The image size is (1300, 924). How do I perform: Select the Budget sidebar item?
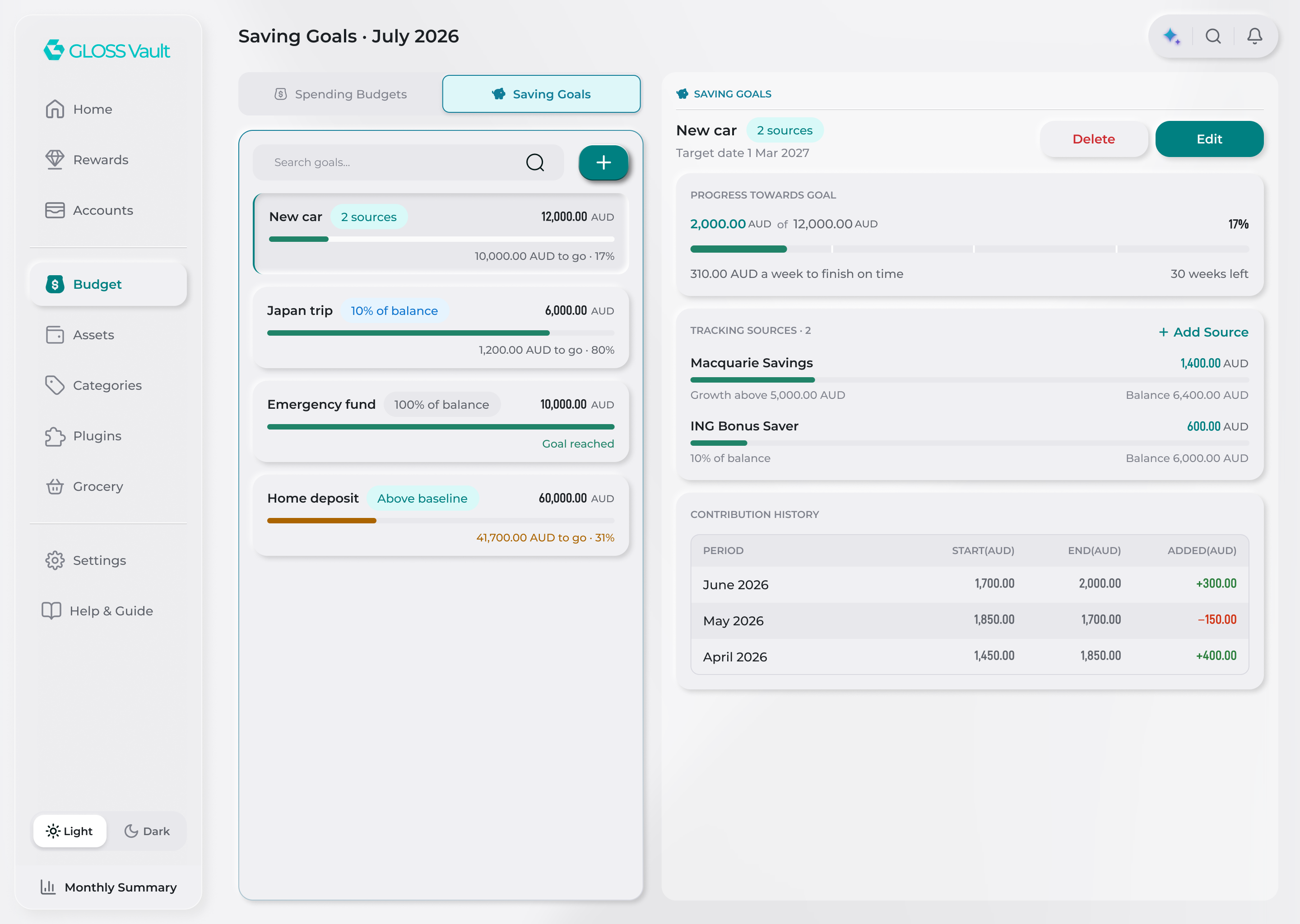[108, 284]
